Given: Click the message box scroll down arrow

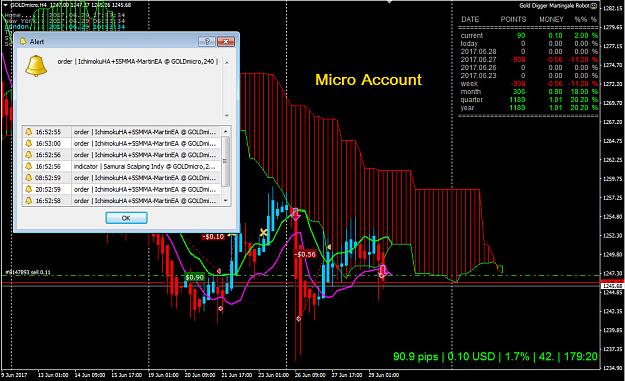Looking at the screenshot, I should click(x=226, y=116).
